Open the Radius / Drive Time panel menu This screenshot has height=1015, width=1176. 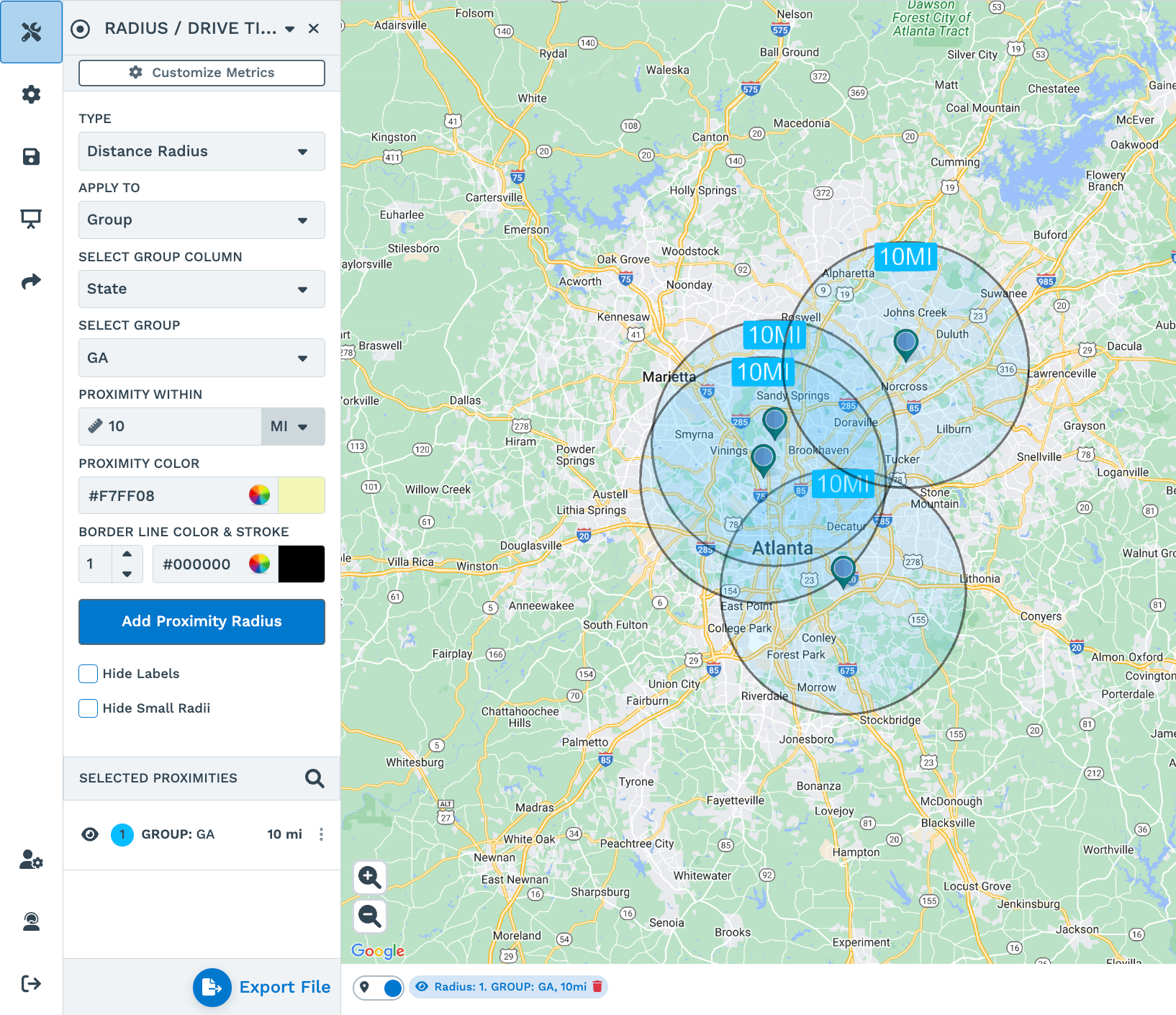[x=290, y=29]
